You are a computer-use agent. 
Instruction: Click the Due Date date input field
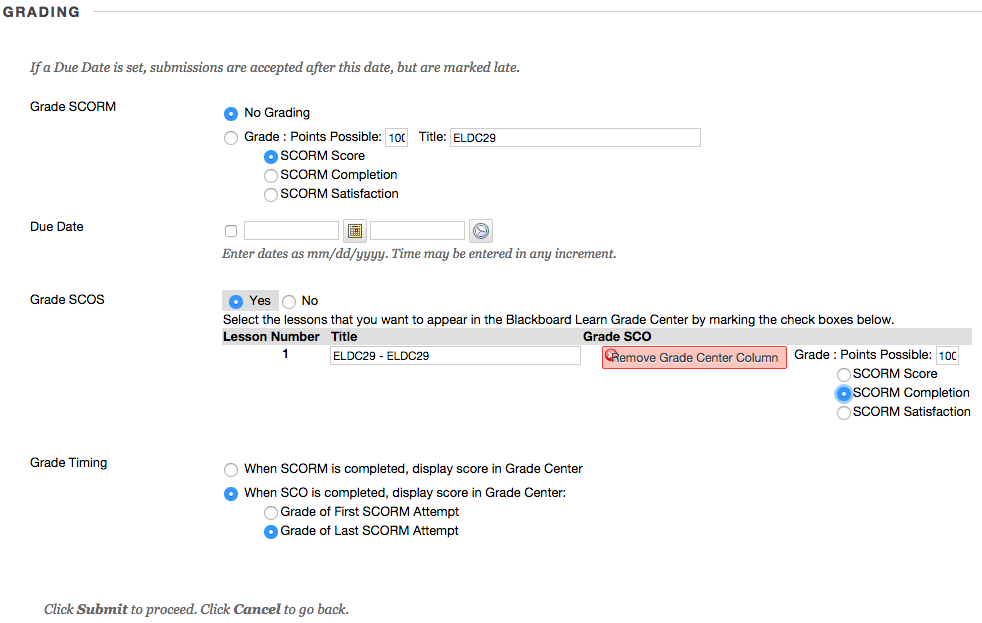291,231
